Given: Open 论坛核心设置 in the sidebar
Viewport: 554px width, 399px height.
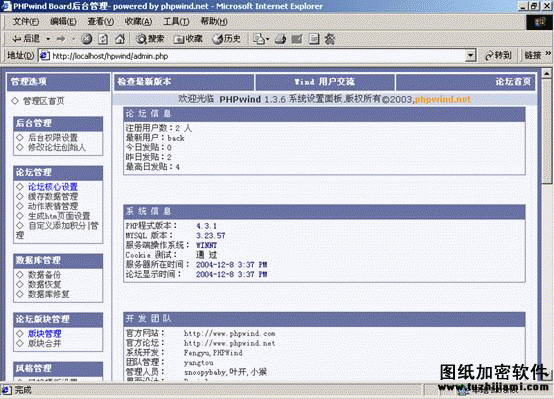Looking at the screenshot, I should point(53,187).
